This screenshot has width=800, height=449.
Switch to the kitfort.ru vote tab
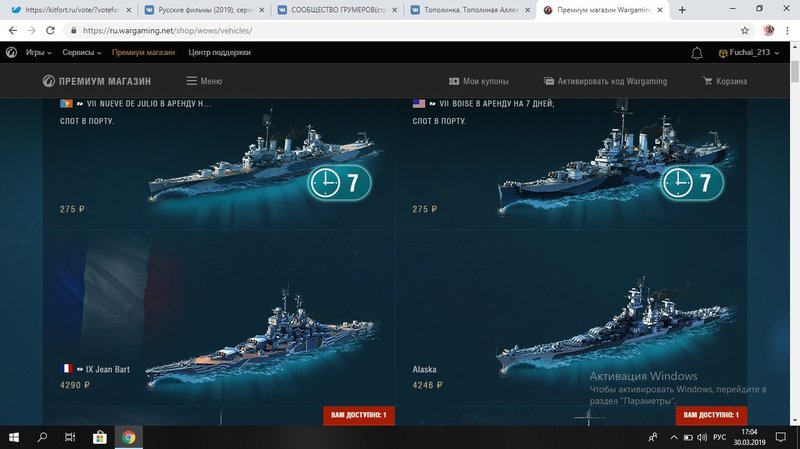(70, 10)
